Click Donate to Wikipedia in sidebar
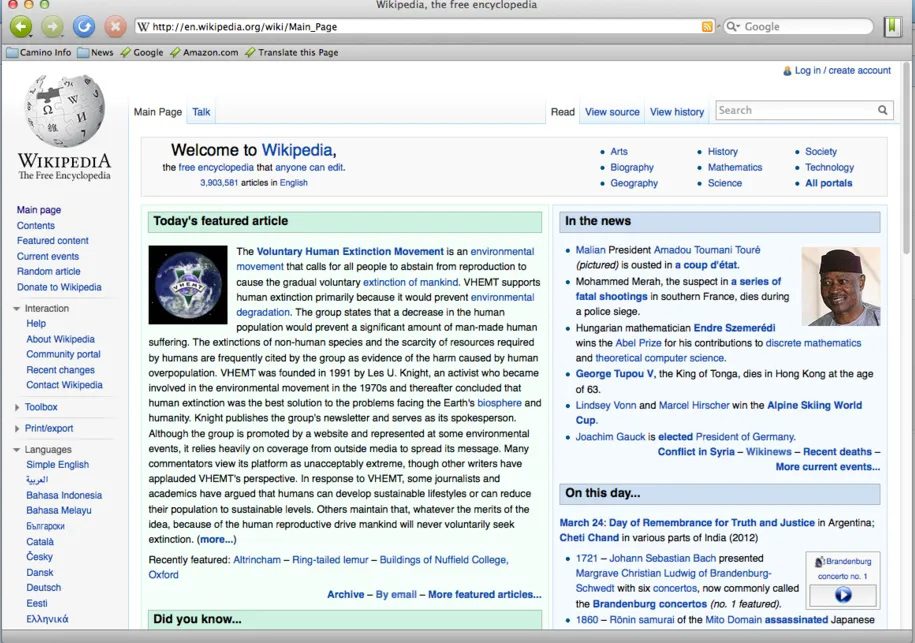This screenshot has height=643, width=915. (59, 287)
